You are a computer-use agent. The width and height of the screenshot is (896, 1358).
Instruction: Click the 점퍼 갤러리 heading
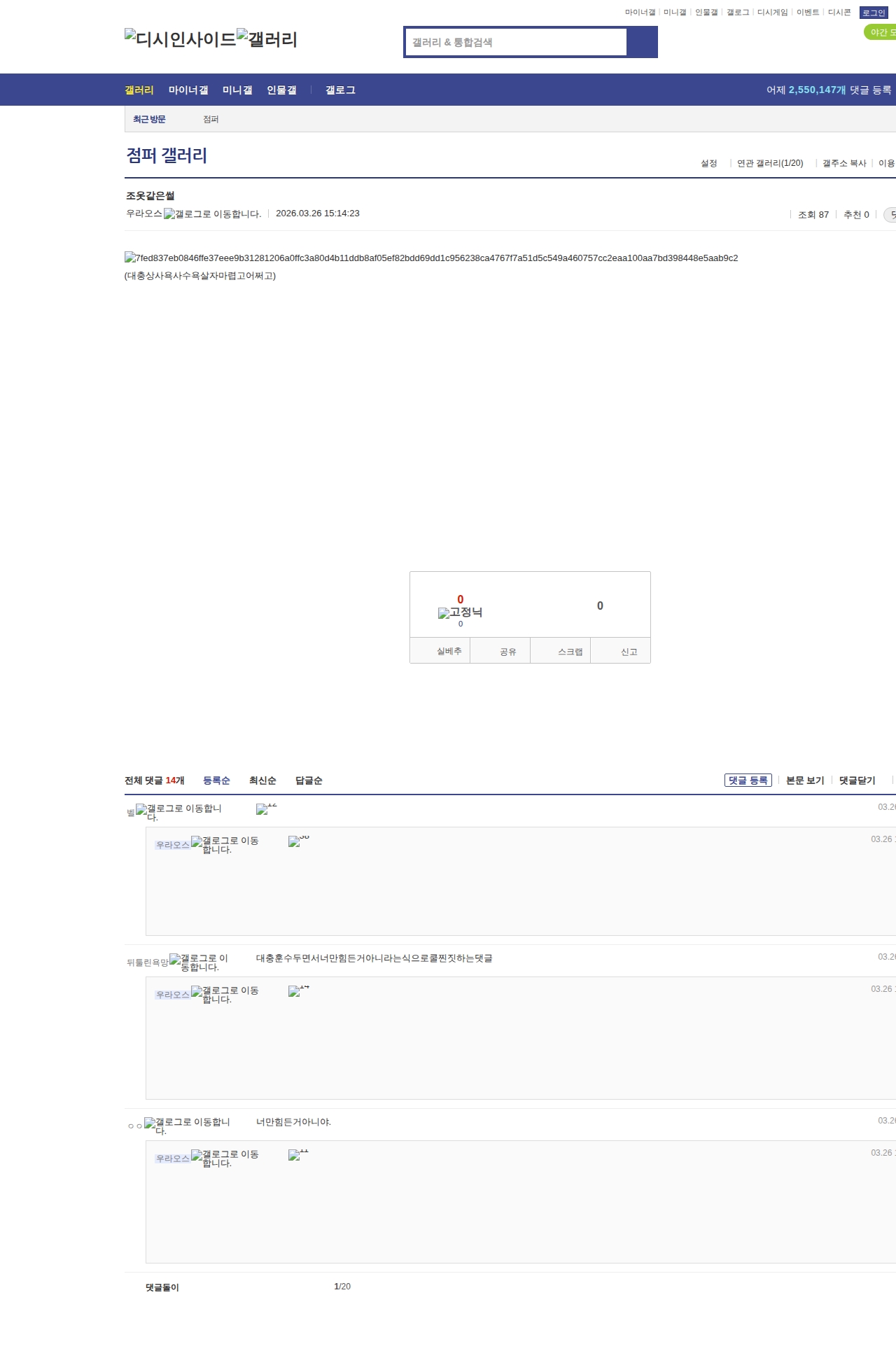coord(167,155)
